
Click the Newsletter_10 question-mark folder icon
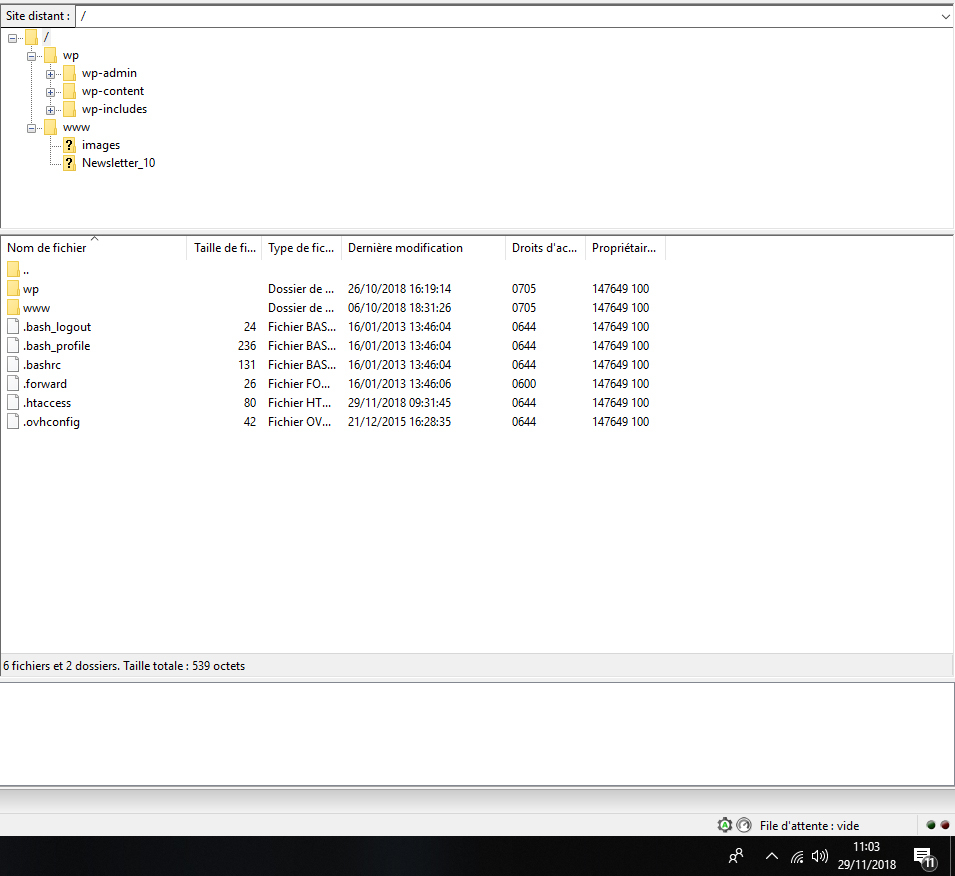pos(69,163)
